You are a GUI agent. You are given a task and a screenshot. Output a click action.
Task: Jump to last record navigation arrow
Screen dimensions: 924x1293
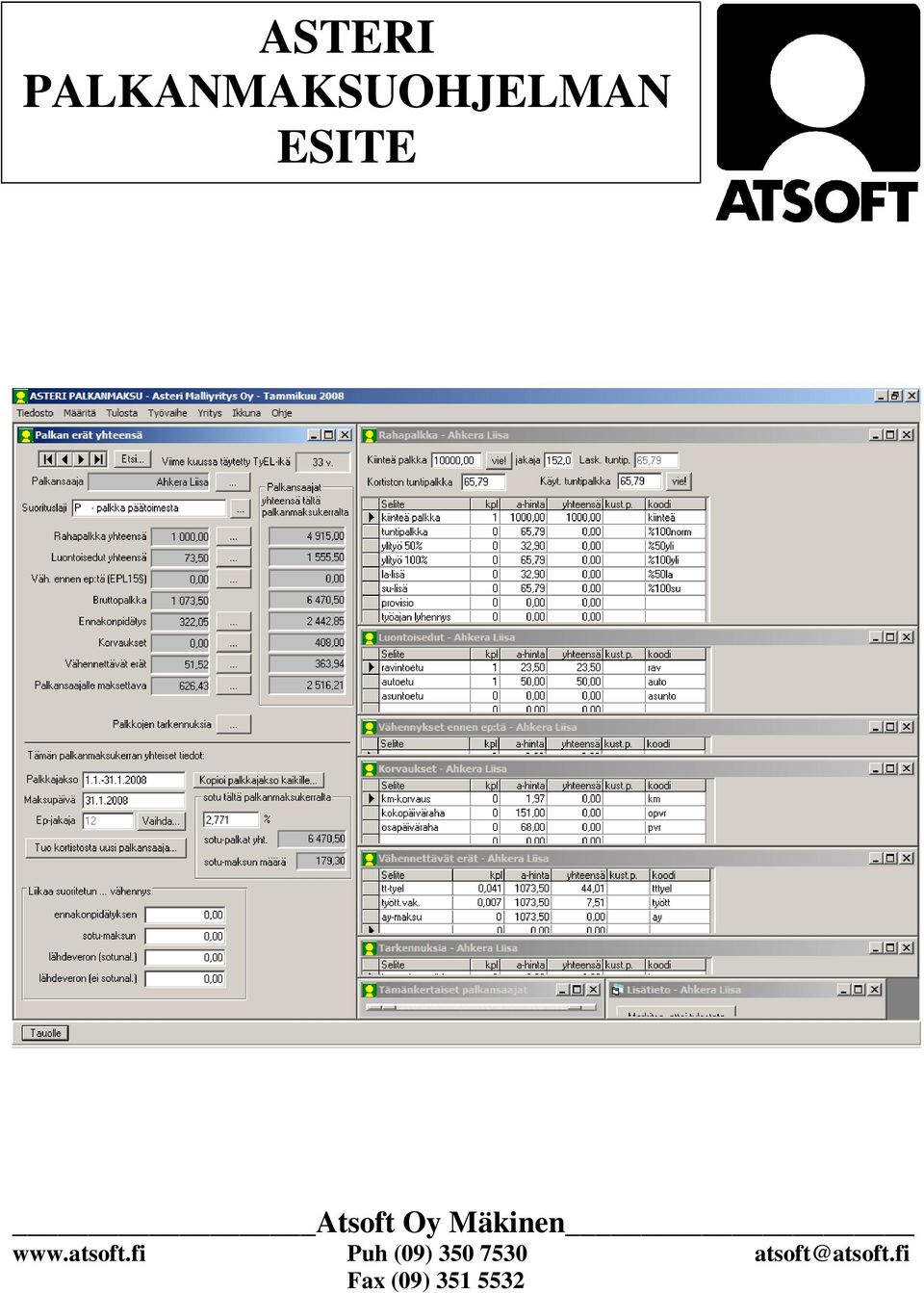click(99, 459)
